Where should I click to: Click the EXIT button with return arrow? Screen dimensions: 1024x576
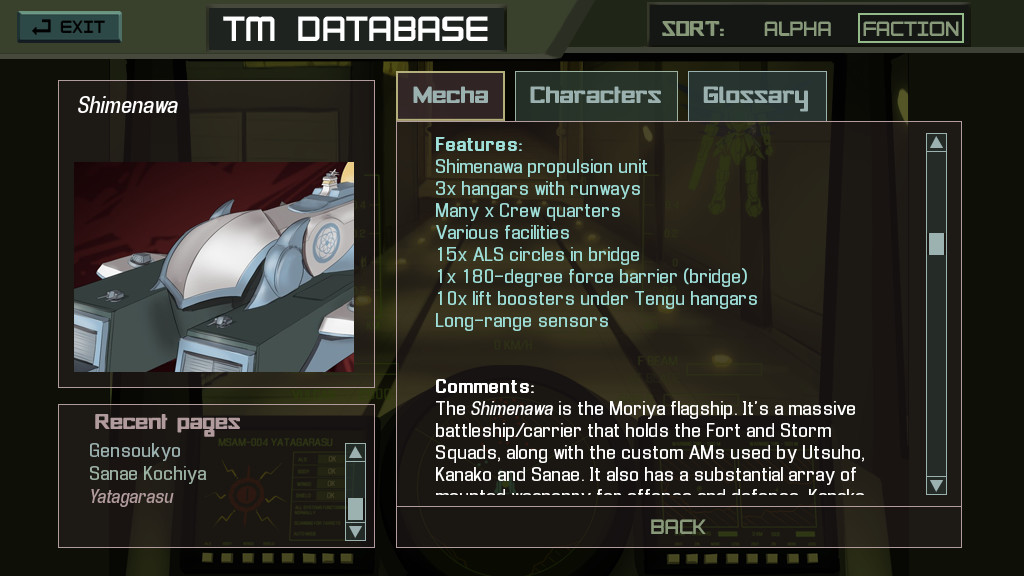pos(69,27)
